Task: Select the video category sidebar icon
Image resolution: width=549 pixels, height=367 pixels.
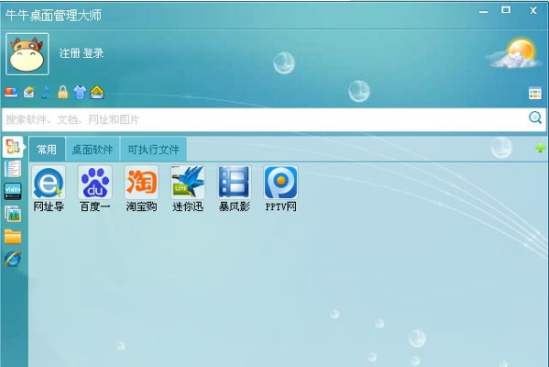Action: click(x=13, y=192)
